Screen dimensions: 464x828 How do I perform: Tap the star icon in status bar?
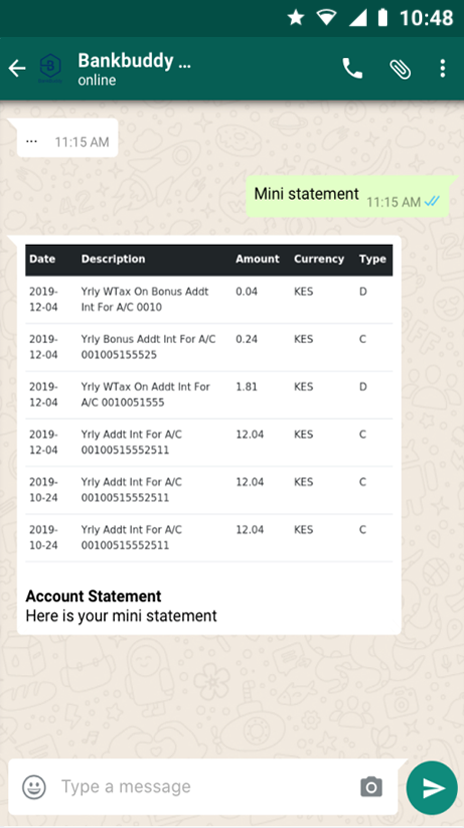coord(296,18)
